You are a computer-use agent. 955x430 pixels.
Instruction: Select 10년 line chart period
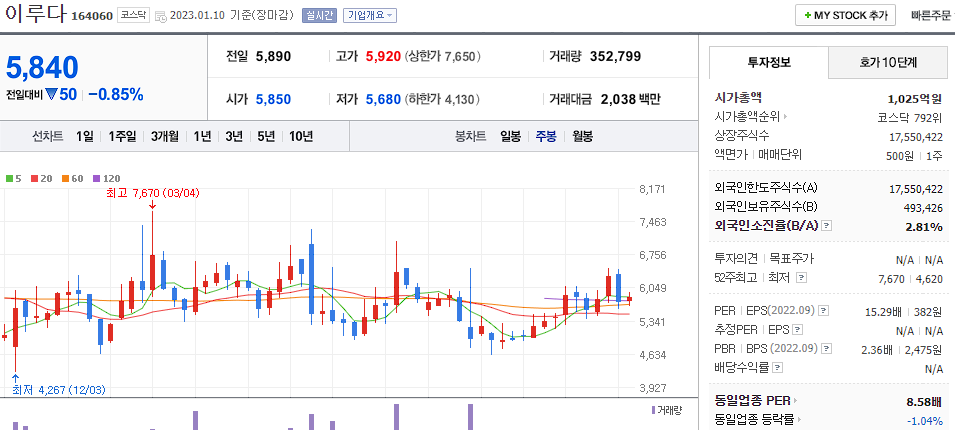pyautogui.click(x=301, y=136)
